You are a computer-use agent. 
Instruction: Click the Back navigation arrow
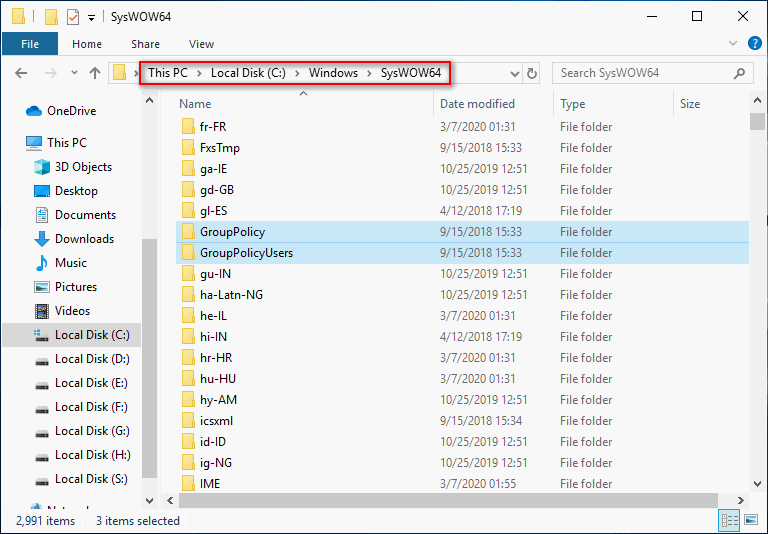pyautogui.click(x=21, y=73)
